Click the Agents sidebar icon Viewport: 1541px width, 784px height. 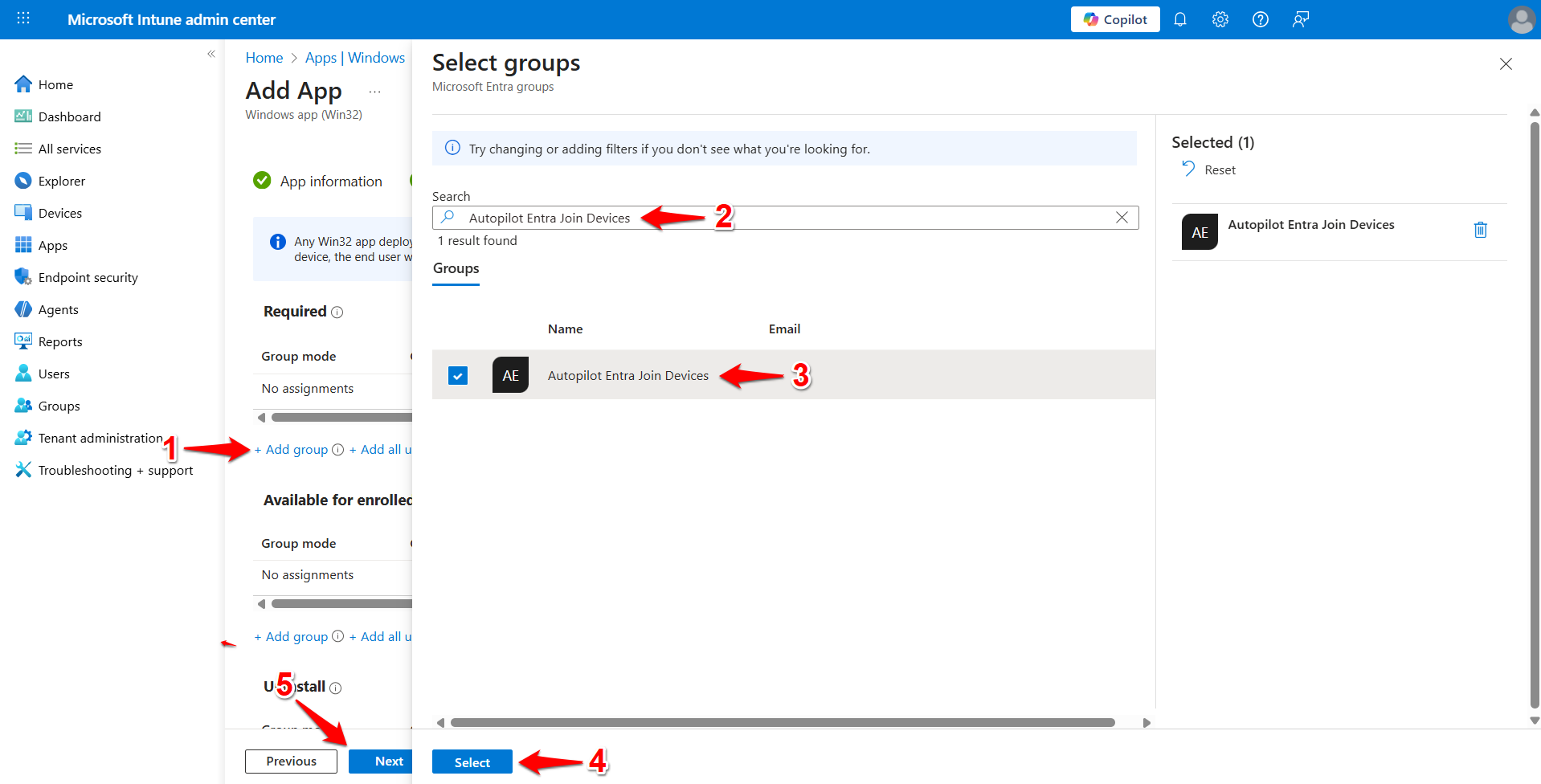point(23,309)
